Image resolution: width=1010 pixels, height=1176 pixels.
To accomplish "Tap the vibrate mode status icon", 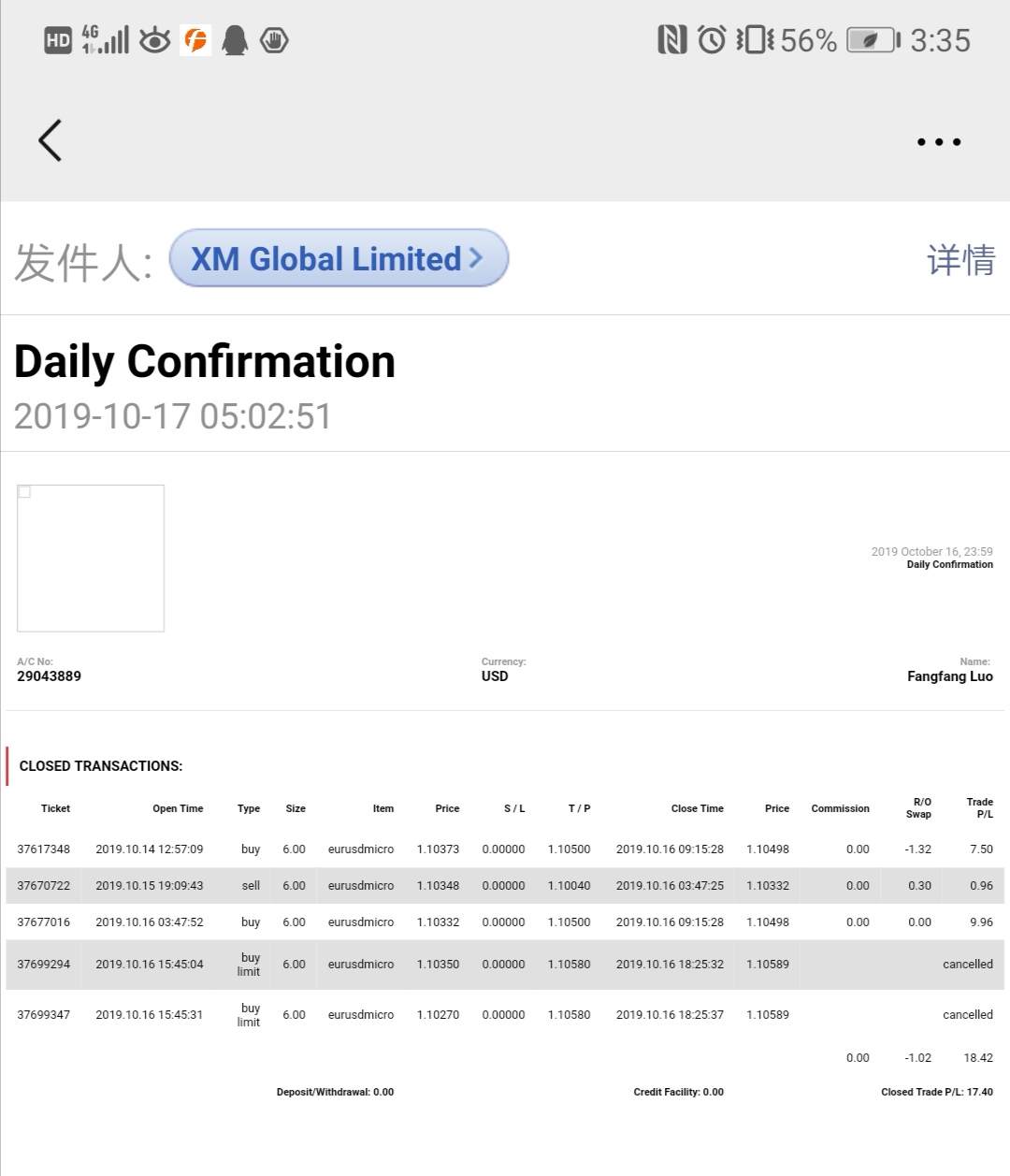I will tap(755, 40).
